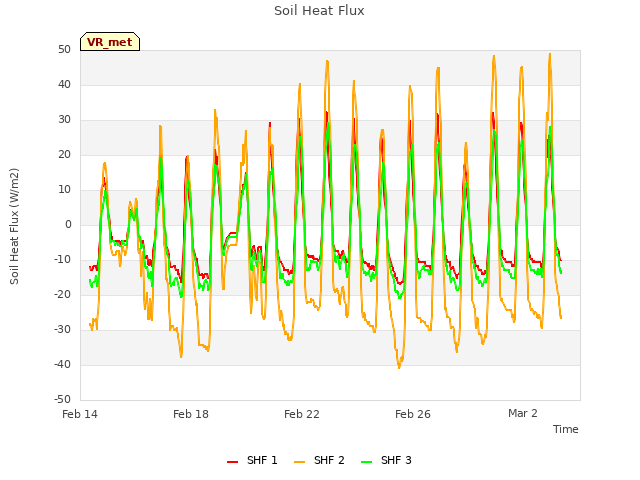Click the red SHF 1 legend swatch
This screenshot has height=480, width=640.
pos(232,461)
